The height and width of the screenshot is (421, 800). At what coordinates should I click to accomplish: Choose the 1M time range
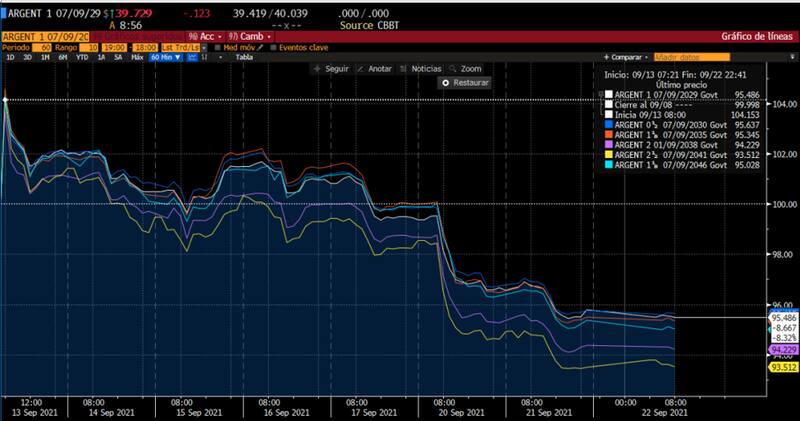45,57
